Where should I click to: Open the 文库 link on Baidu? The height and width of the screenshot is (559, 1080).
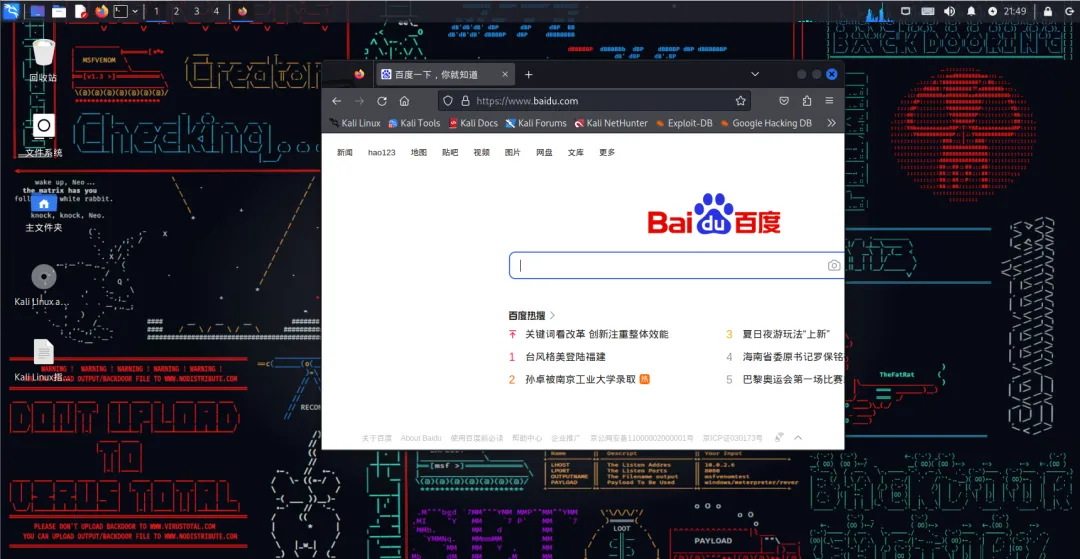pos(576,153)
